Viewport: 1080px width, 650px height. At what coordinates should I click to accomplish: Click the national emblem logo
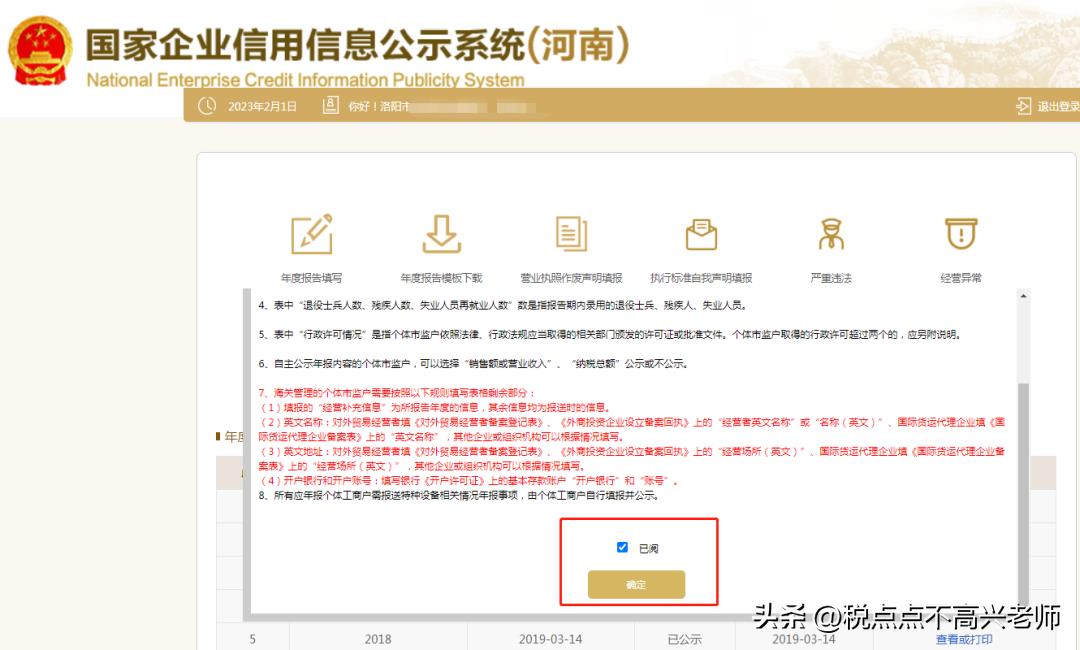(40, 52)
